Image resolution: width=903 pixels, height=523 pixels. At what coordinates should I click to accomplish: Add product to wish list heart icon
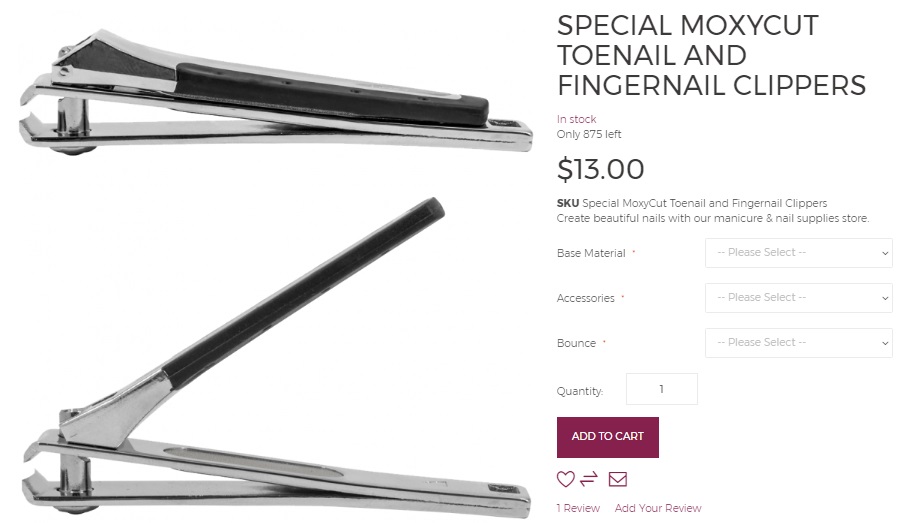pos(566,479)
